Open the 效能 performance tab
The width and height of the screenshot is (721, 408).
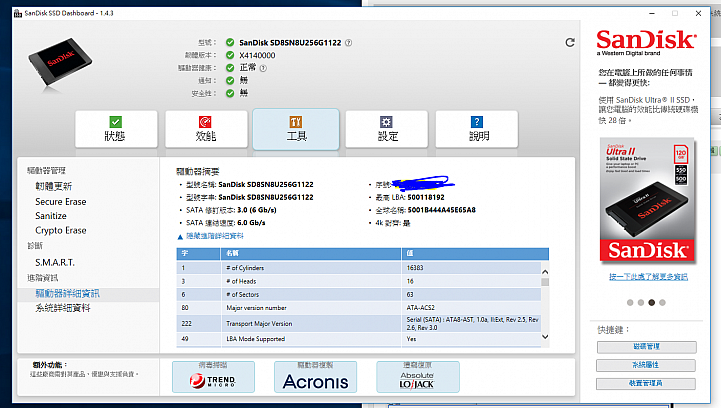tap(206, 129)
